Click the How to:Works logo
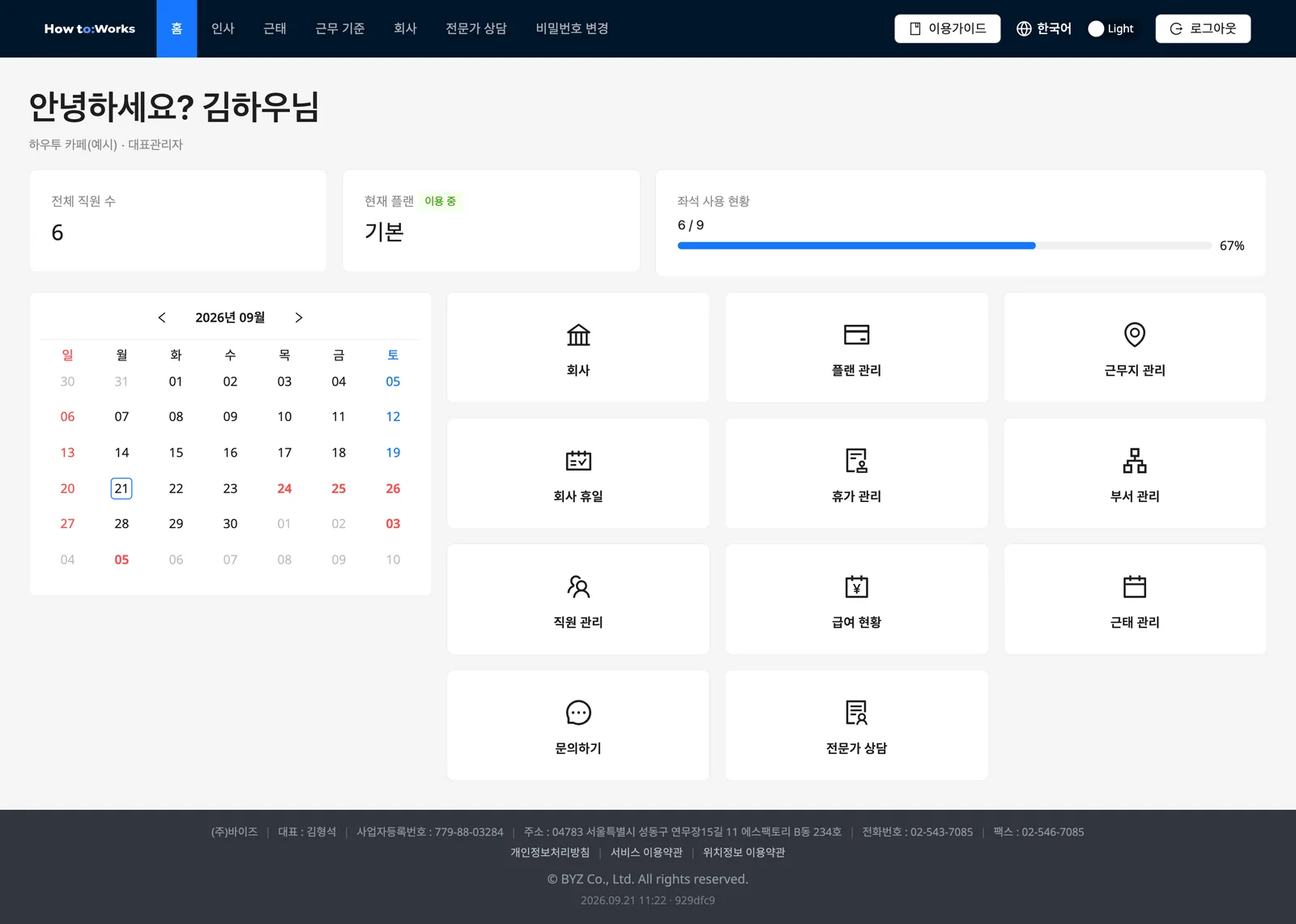 pyautogui.click(x=90, y=28)
